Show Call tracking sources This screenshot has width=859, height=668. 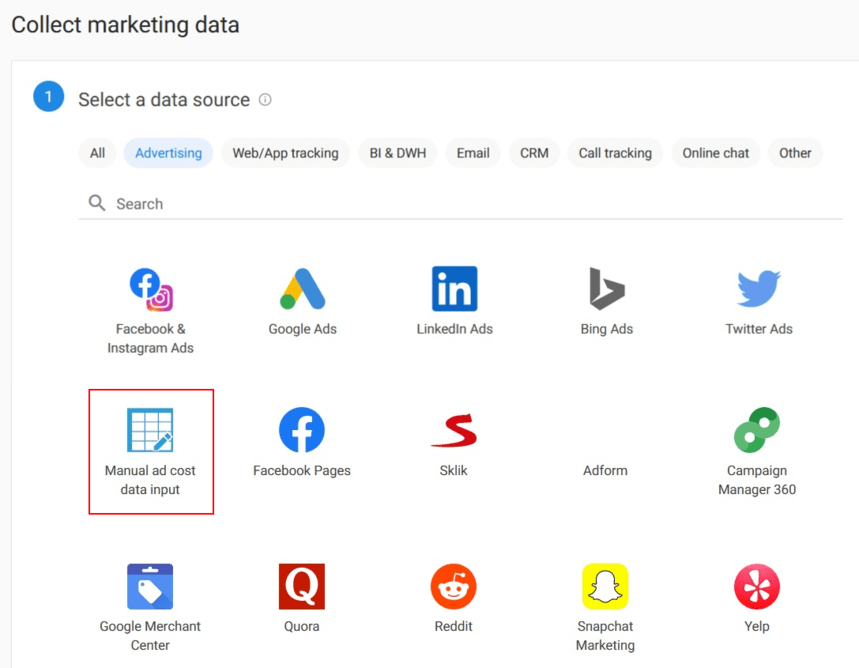[615, 153]
